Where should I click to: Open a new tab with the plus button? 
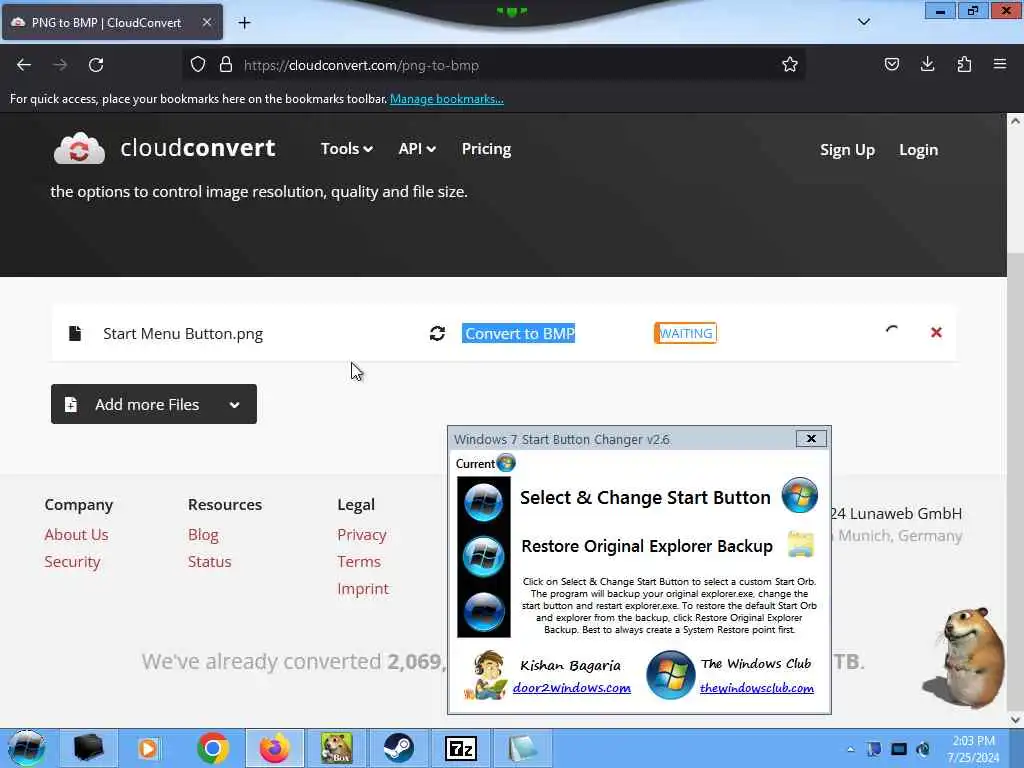coord(244,23)
